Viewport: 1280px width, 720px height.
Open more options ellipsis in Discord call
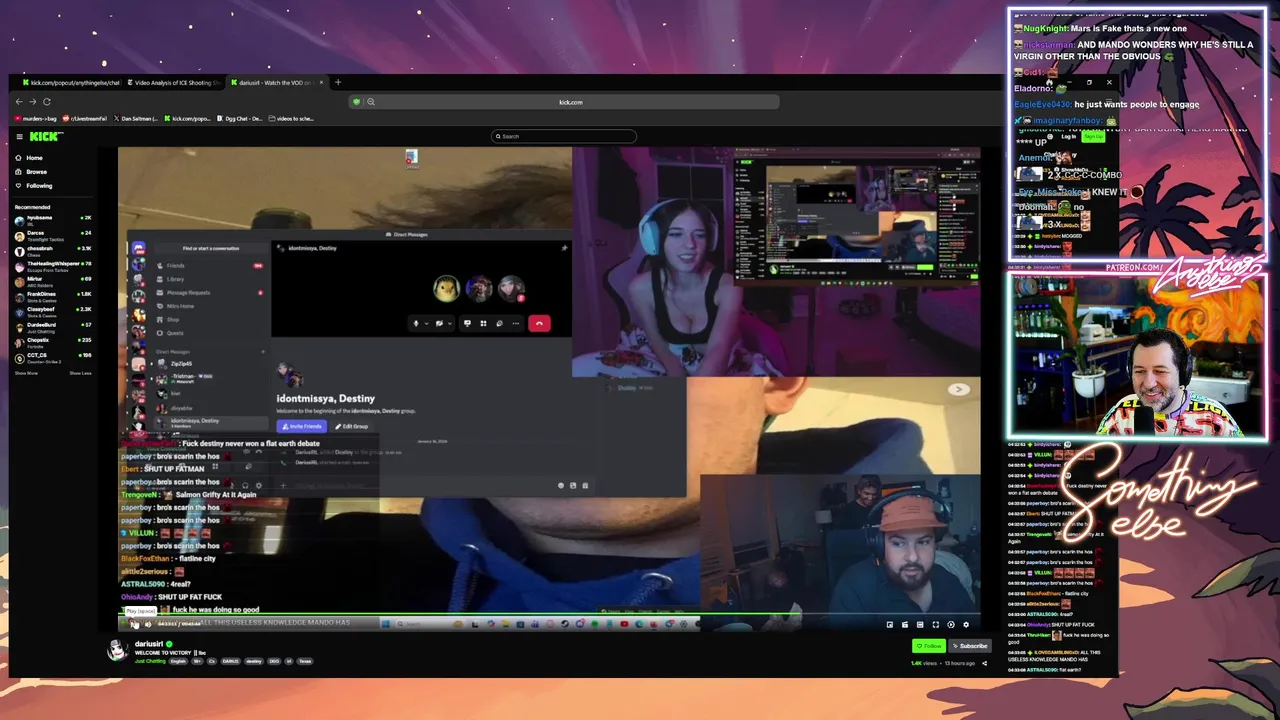pyautogui.click(x=516, y=323)
